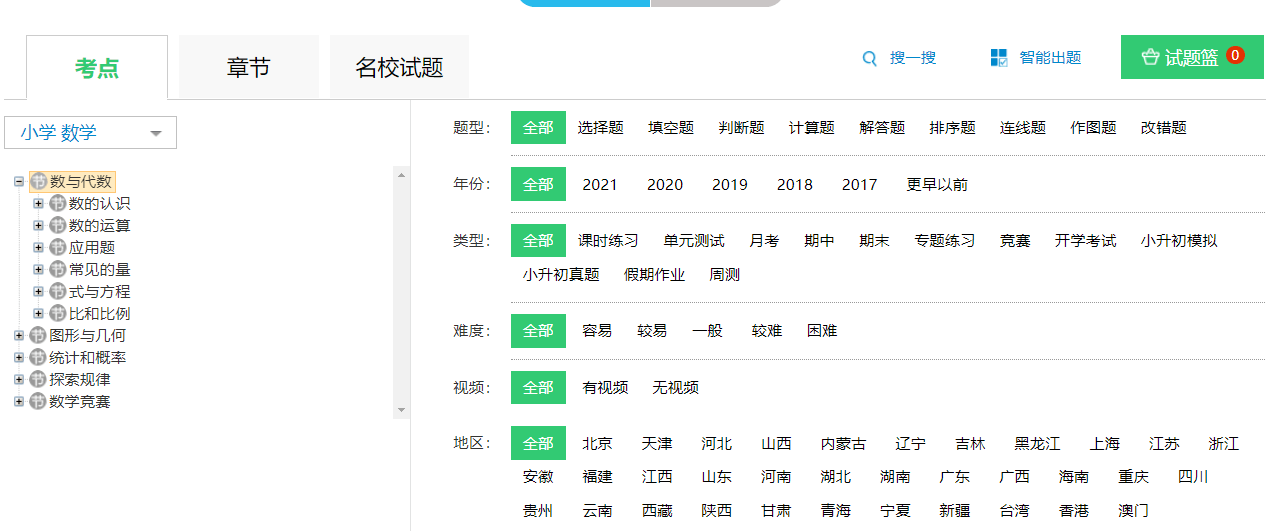
Task: Click the node icon next to 常见的量
Action: [58, 270]
